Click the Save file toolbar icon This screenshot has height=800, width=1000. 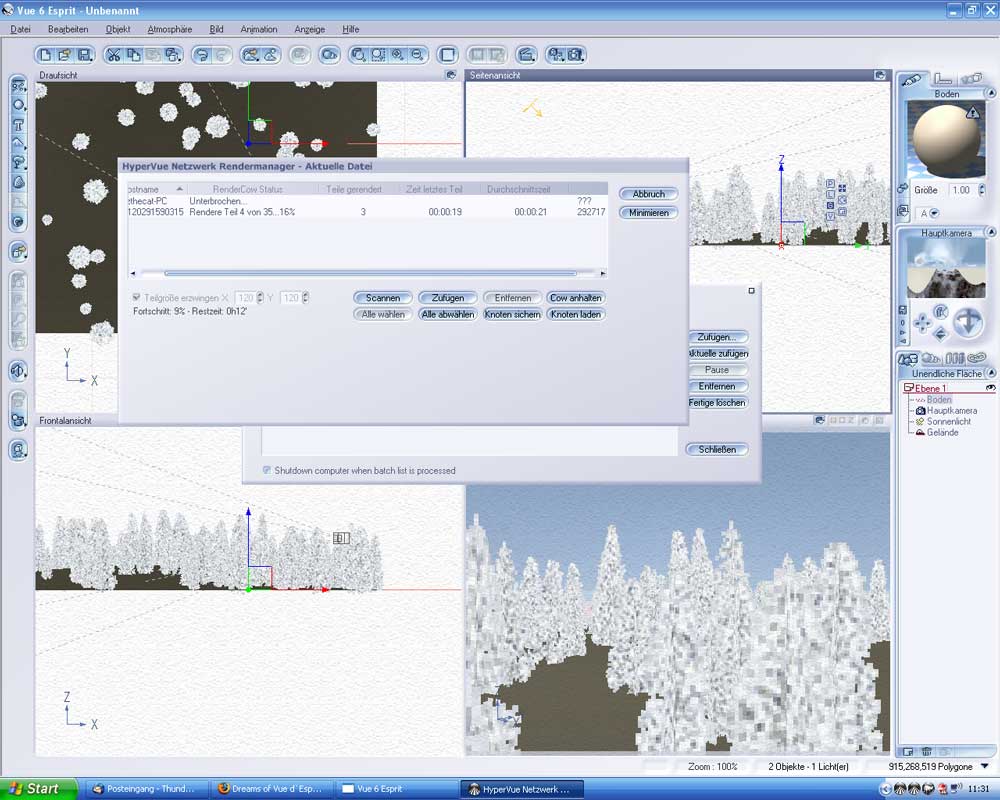pos(84,56)
